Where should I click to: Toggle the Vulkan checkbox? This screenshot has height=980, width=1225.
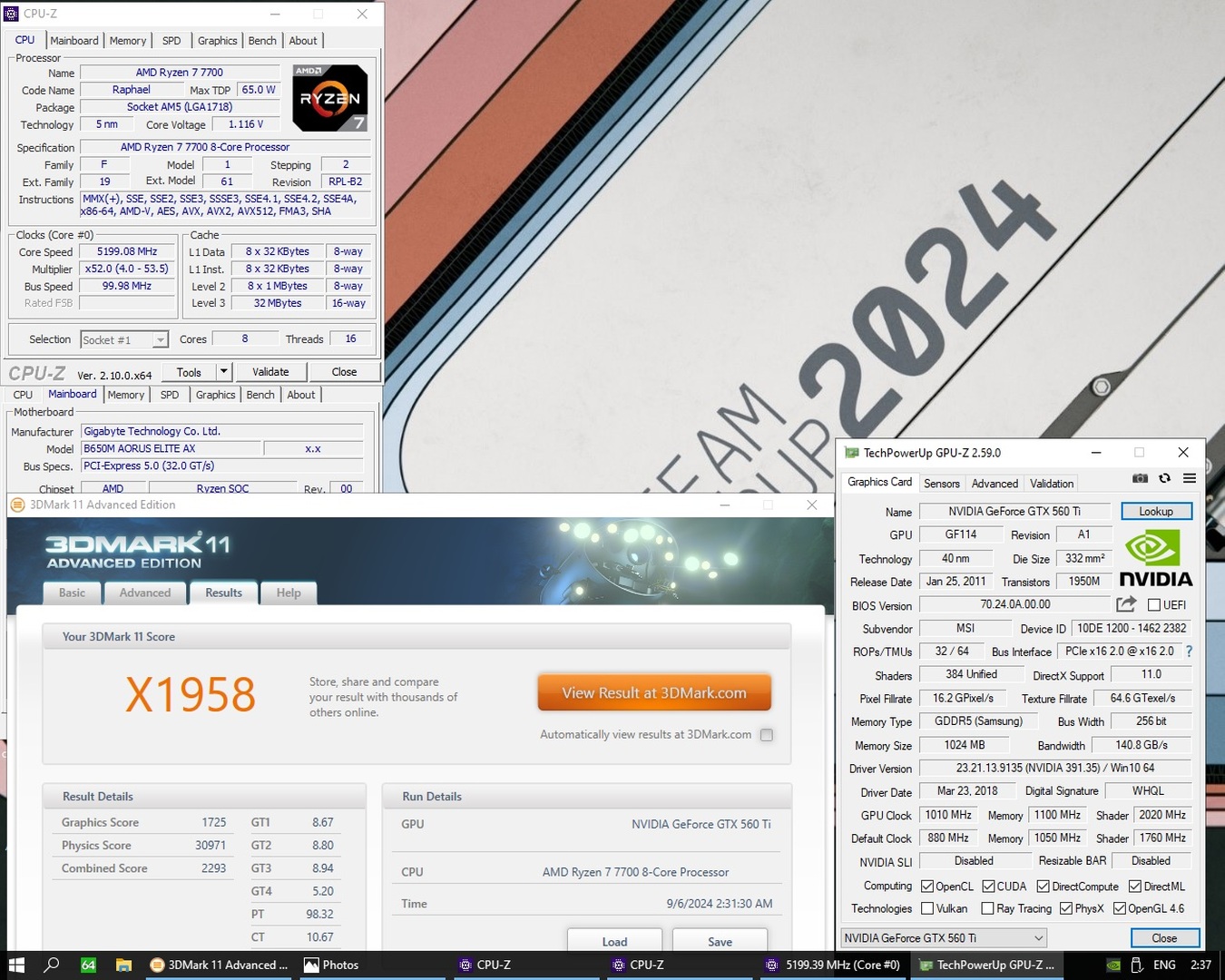point(927,908)
